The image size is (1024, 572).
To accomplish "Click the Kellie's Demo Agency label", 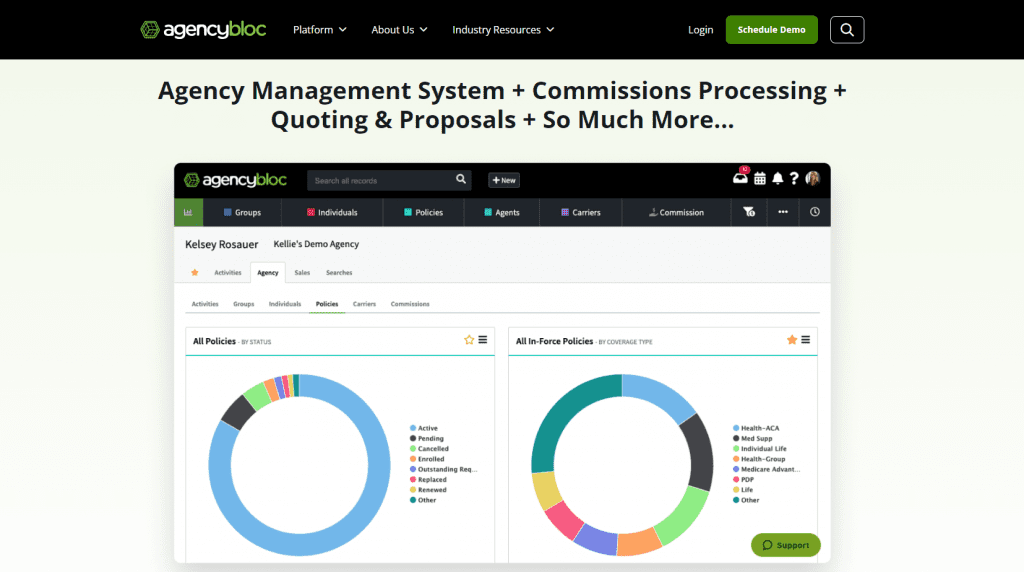I will pyautogui.click(x=316, y=244).
